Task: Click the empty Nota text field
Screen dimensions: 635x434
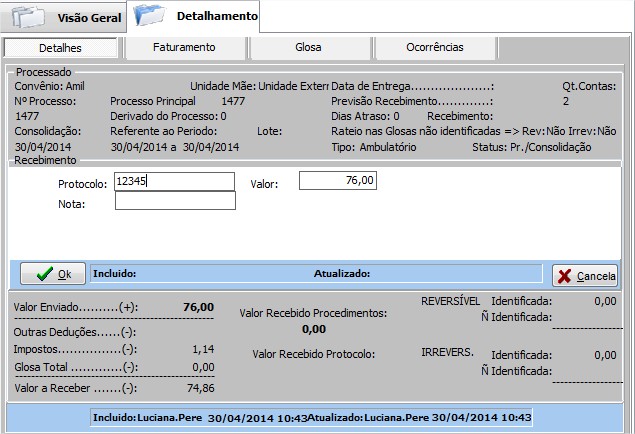Action: pos(175,201)
